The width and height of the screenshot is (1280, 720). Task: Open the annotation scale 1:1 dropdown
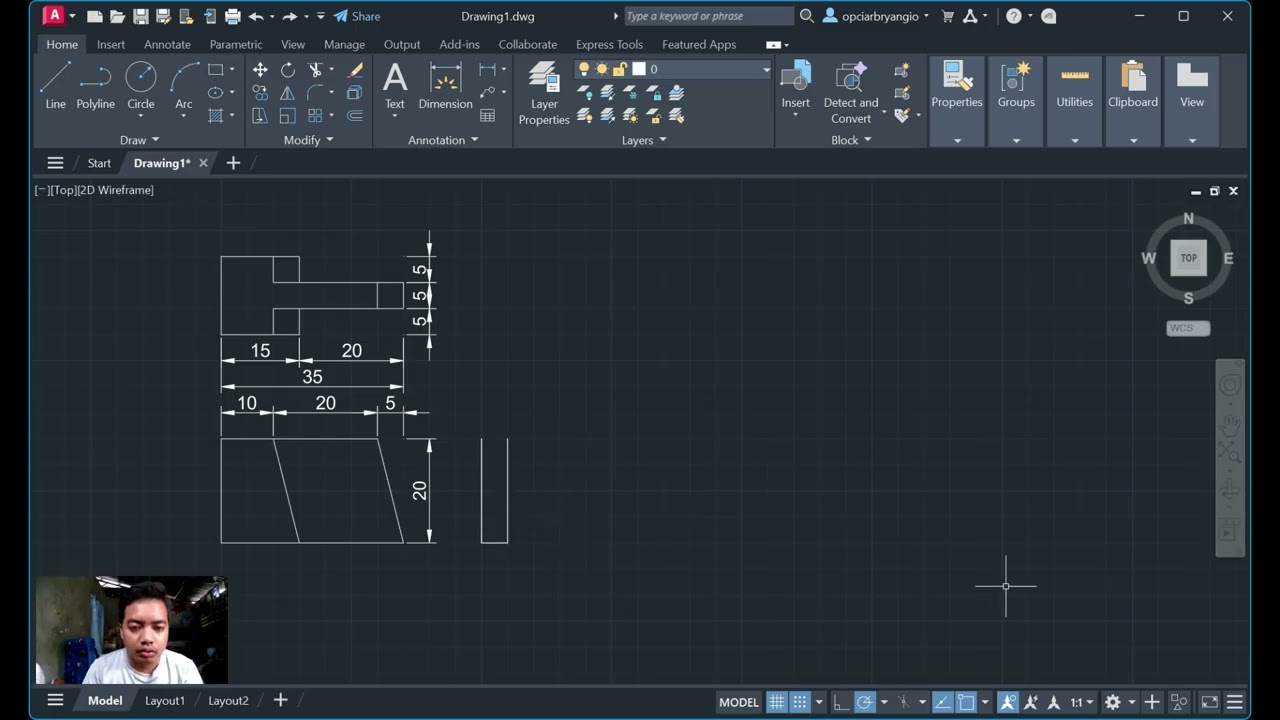pyautogui.click(x=1082, y=702)
